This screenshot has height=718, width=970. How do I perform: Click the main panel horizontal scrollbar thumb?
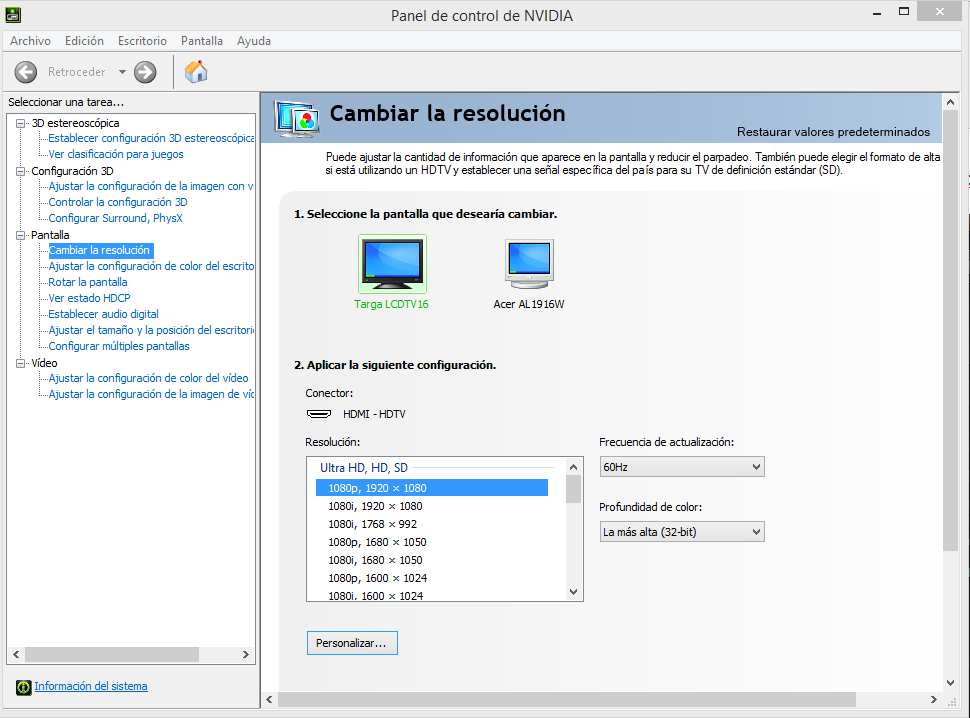click(567, 699)
